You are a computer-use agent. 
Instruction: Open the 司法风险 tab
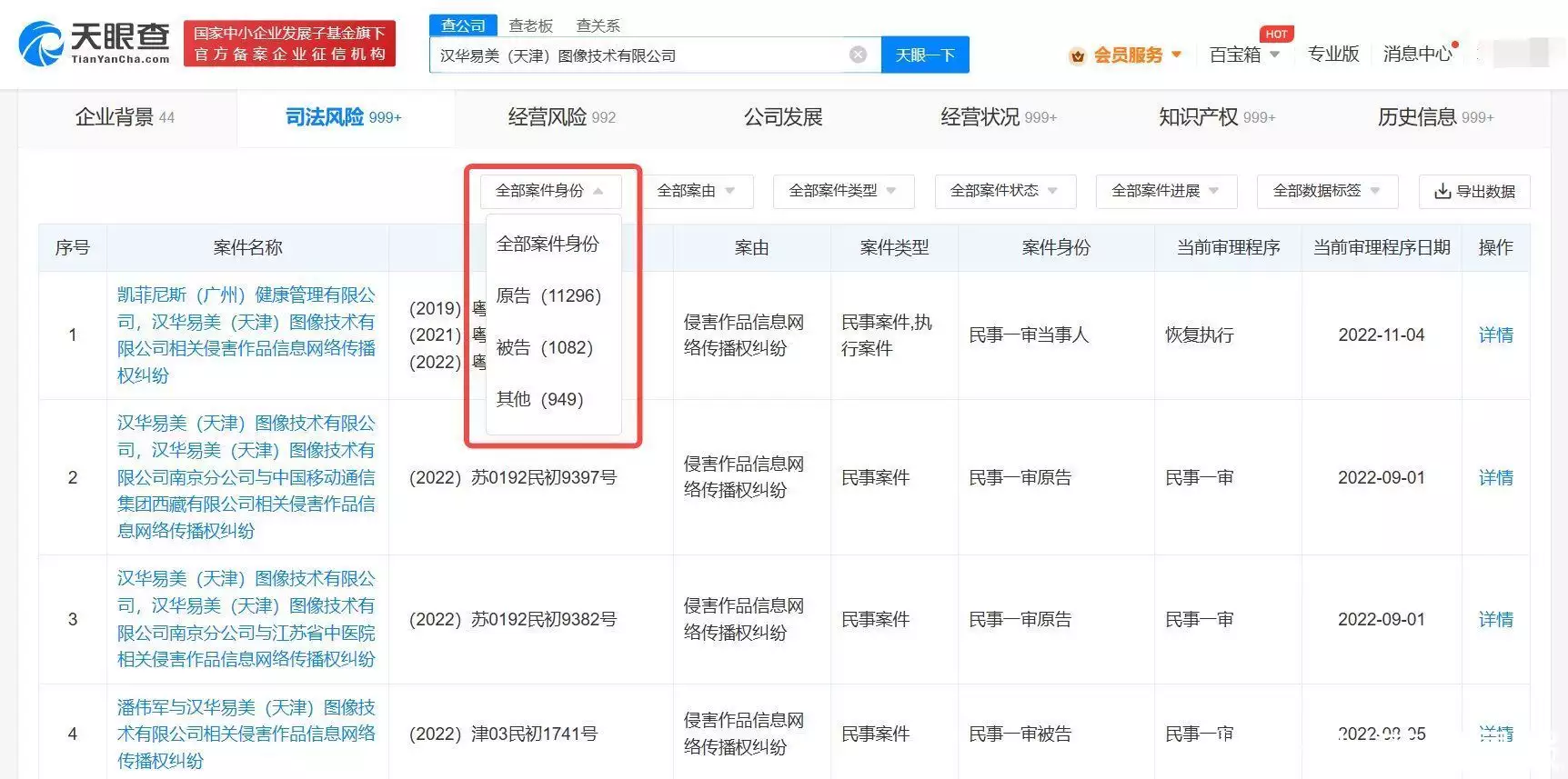[343, 116]
